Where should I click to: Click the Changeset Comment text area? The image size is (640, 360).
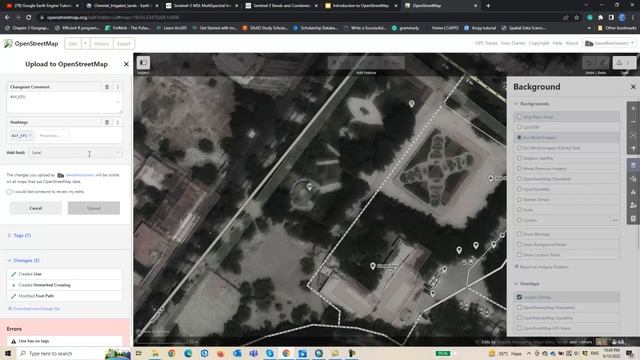tap(64, 102)
